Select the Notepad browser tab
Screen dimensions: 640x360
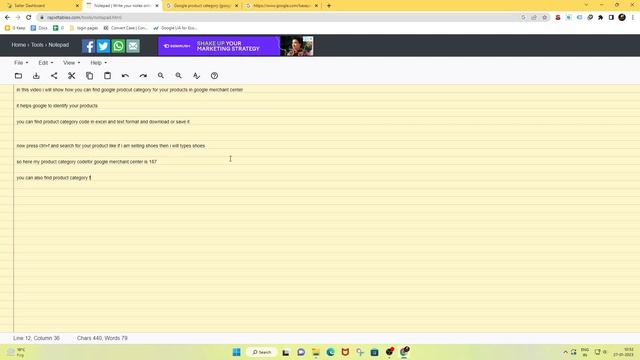coord(122,6)
